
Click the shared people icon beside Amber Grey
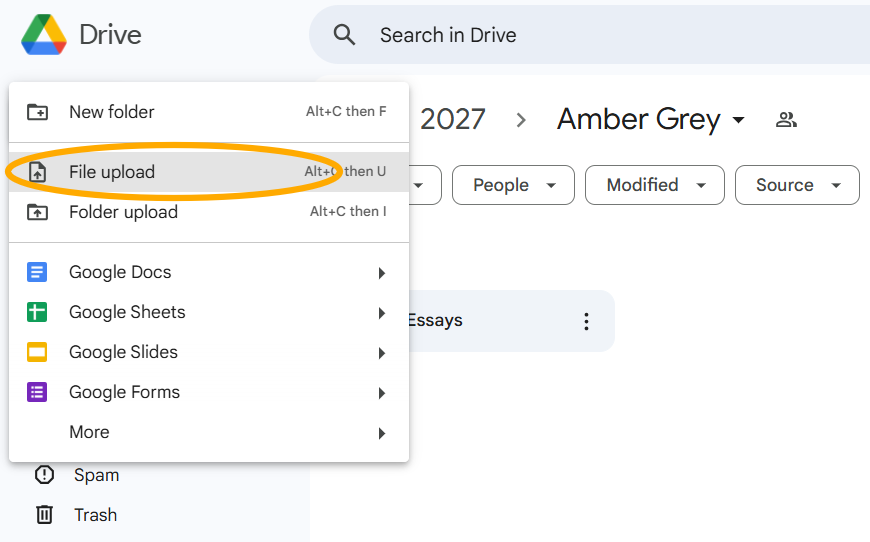[786, 120]
